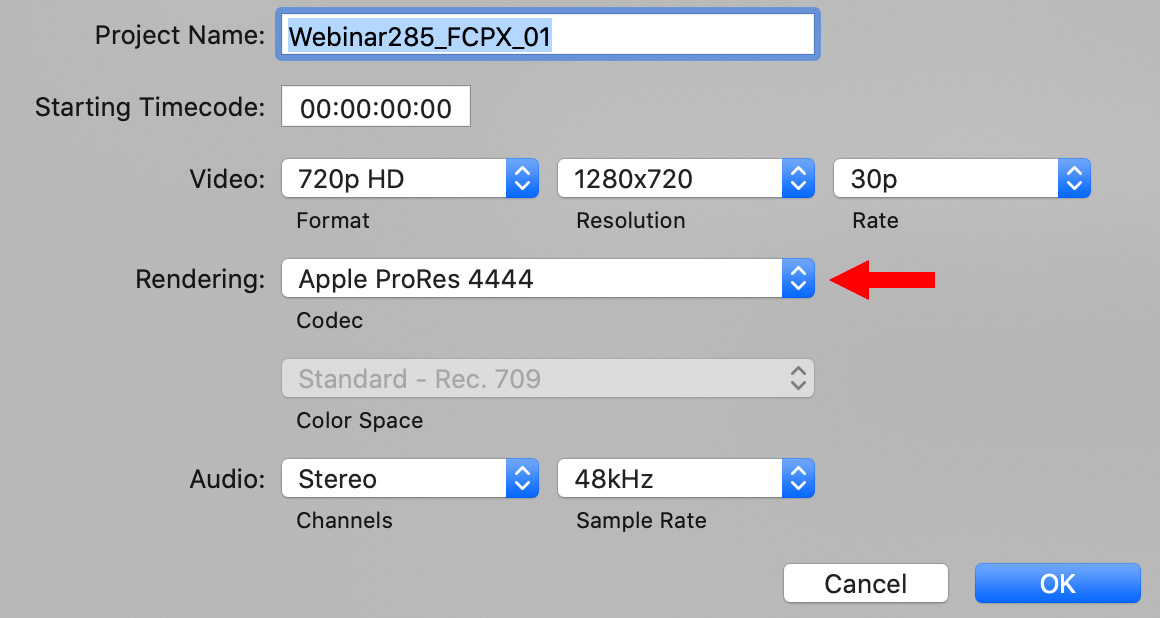
Task: Open the 720p HD Format dropdown
Action: [410, 178]
